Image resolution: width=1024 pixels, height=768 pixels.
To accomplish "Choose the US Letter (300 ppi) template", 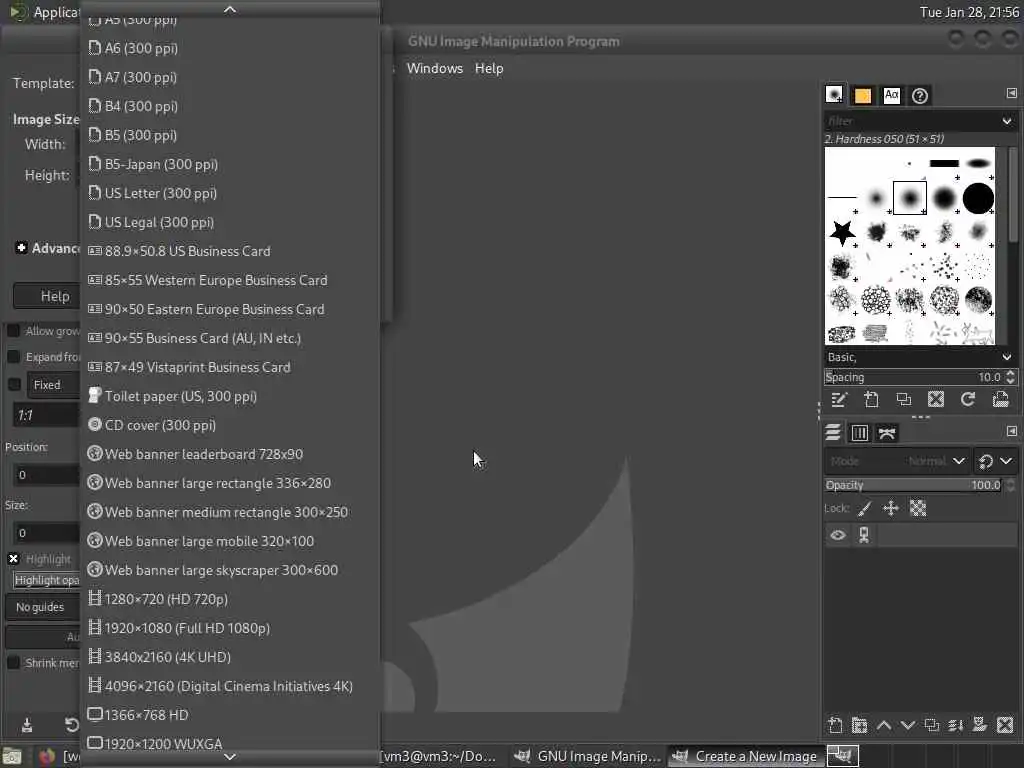I will click(x=229, y=193).
